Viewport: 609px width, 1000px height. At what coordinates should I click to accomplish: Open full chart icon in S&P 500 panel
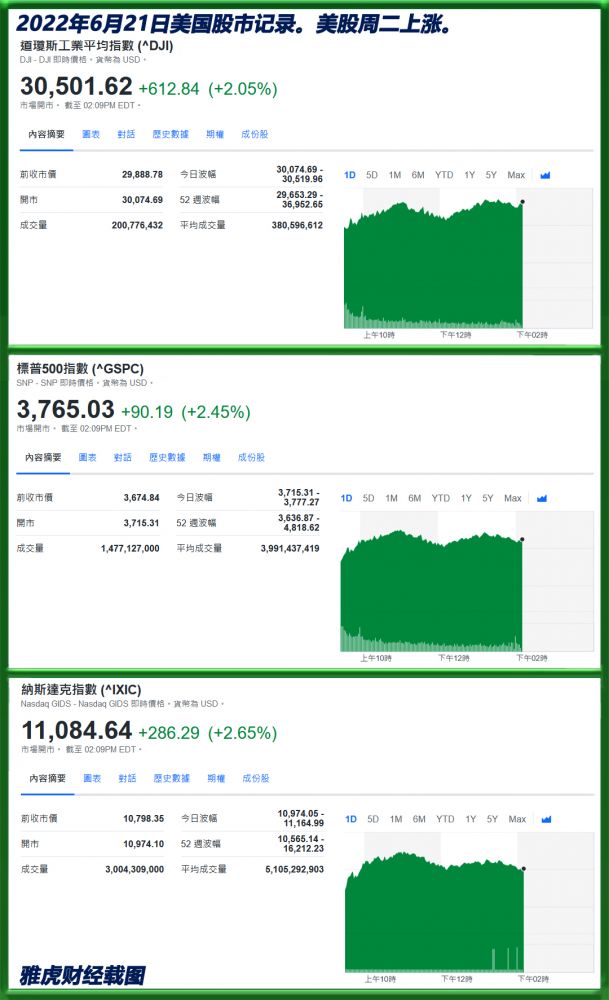tap(542, 498)
